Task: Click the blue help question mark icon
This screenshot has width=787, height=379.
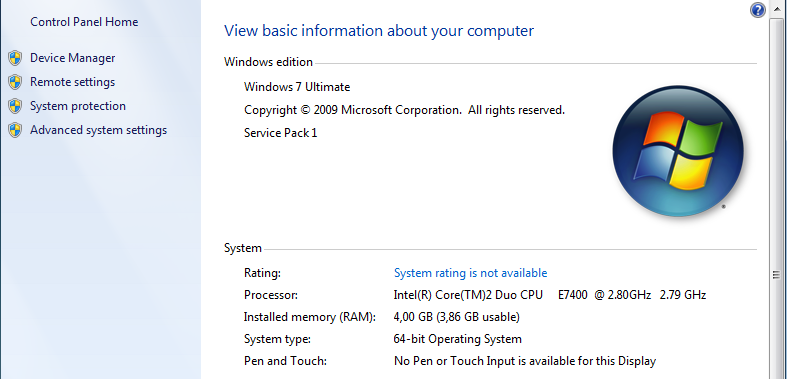Action: click(757, 10)
